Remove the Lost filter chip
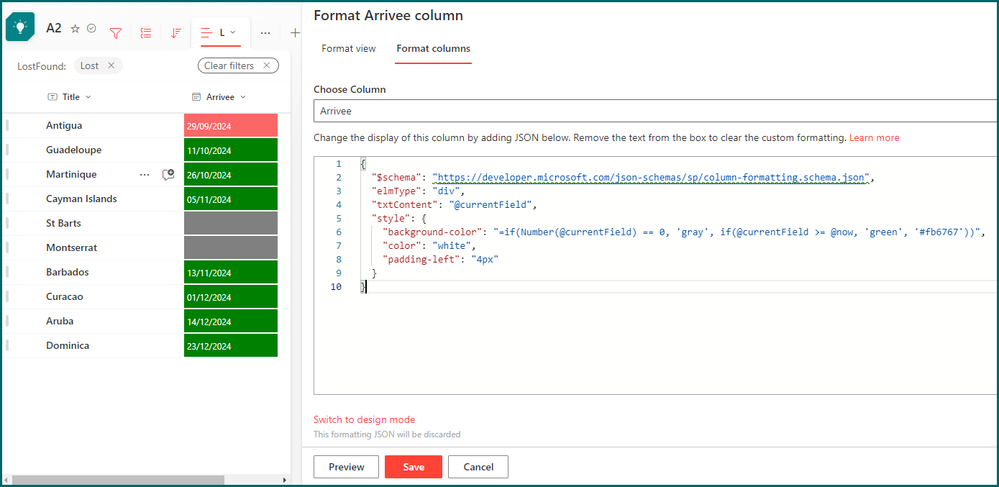The width and height of the screenshot is (999, 487). [x=111, y=66]
